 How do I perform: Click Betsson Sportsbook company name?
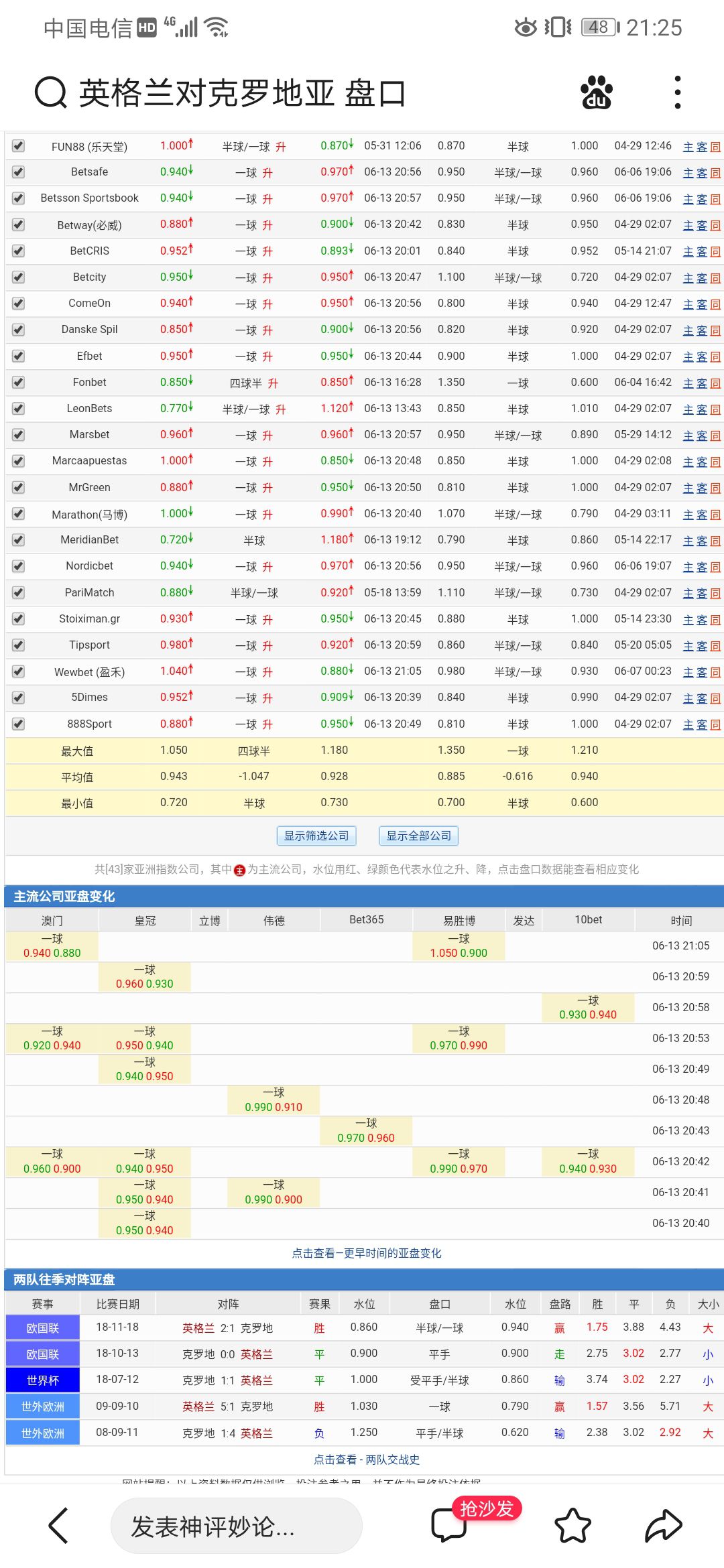point(89,198)
